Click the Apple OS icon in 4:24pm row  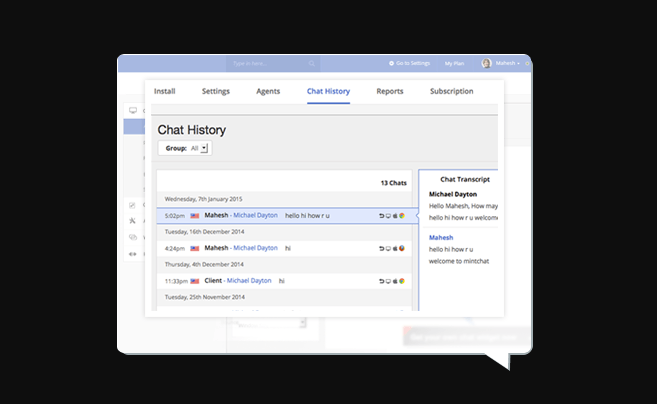pyautogui.click(x=395, y=248)
